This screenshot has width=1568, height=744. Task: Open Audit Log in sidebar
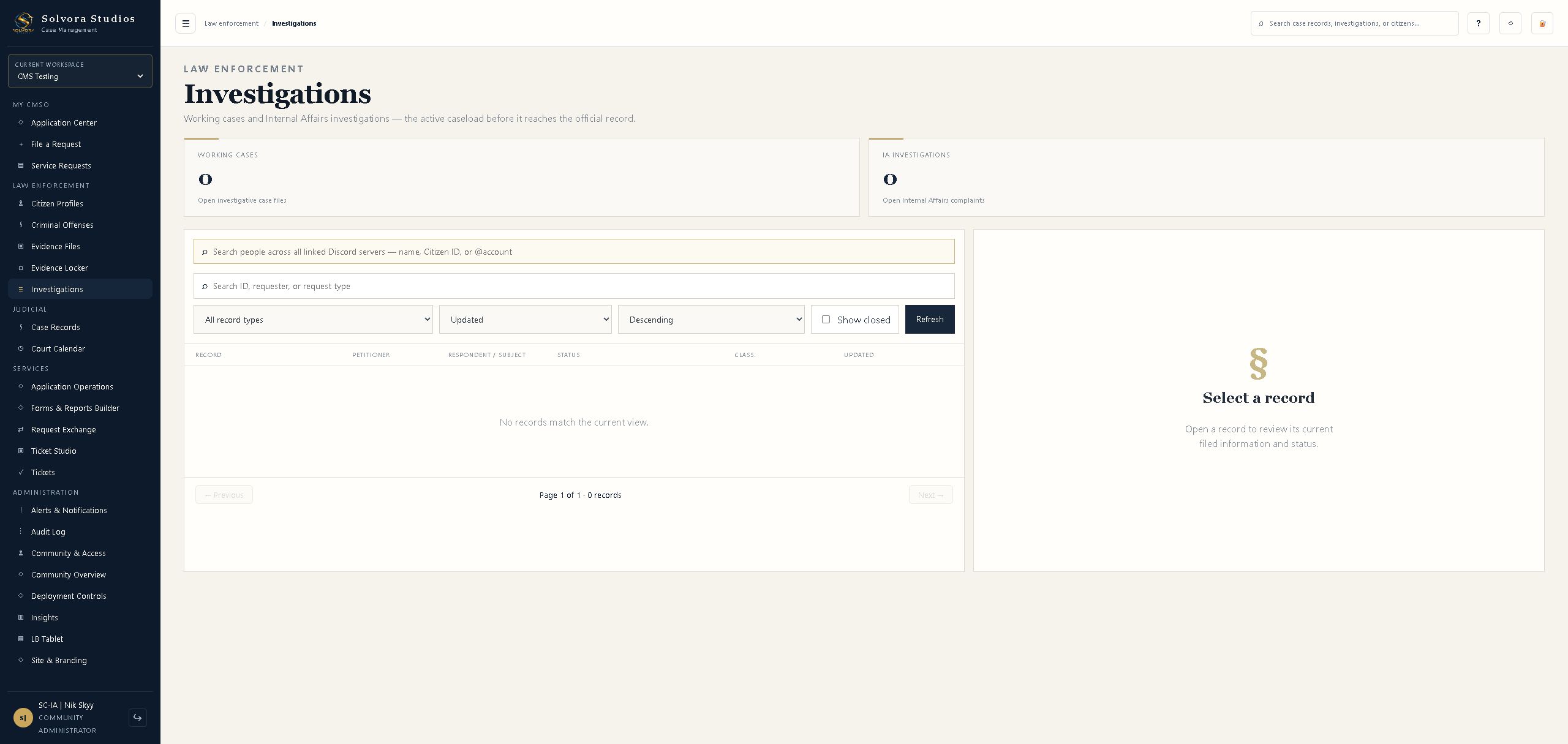[80, 532]
